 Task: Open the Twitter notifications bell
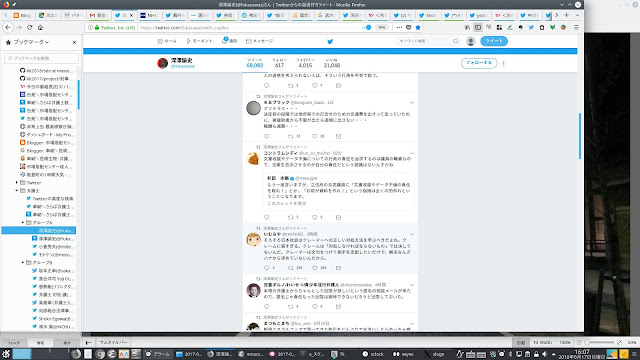(x=229, y=40)
